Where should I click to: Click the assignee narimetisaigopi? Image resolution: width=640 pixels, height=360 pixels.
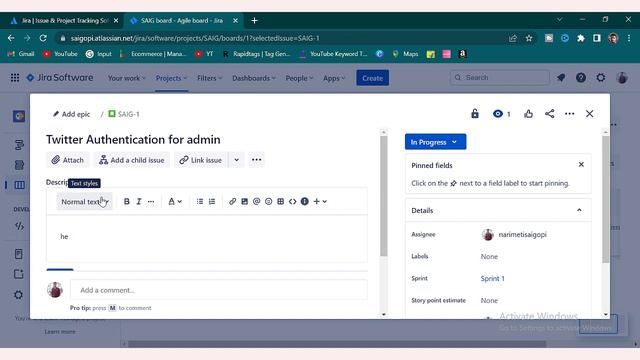(514, 235)
